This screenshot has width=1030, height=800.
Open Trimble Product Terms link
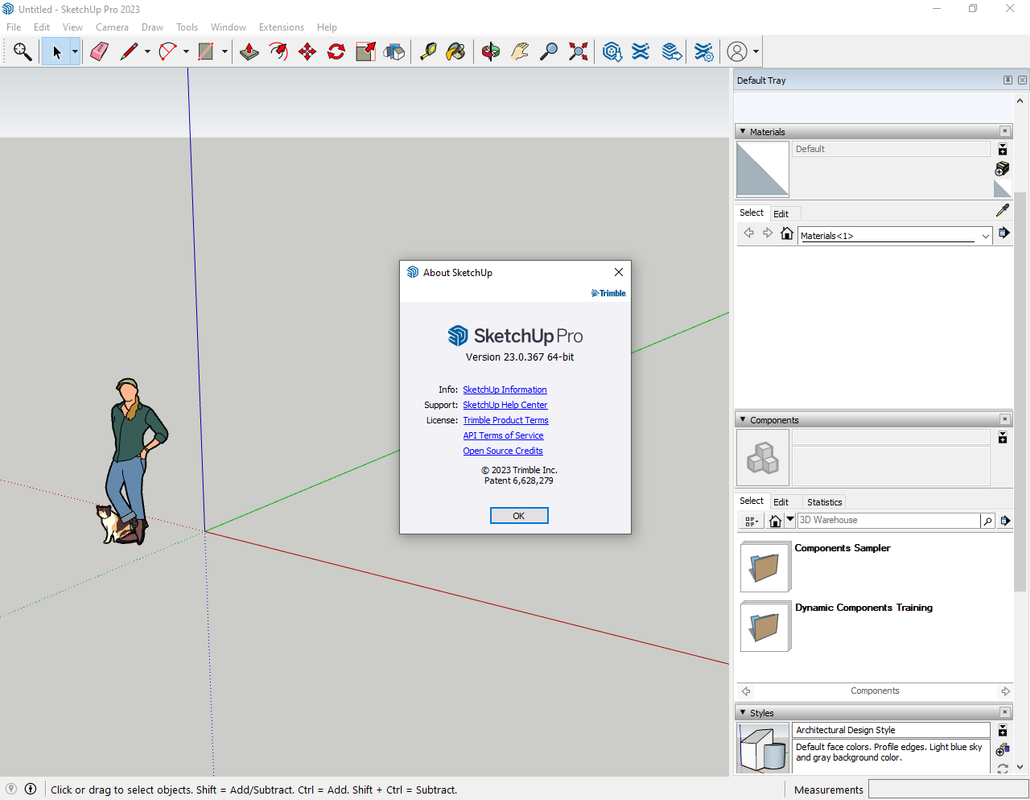pos(506,420)
